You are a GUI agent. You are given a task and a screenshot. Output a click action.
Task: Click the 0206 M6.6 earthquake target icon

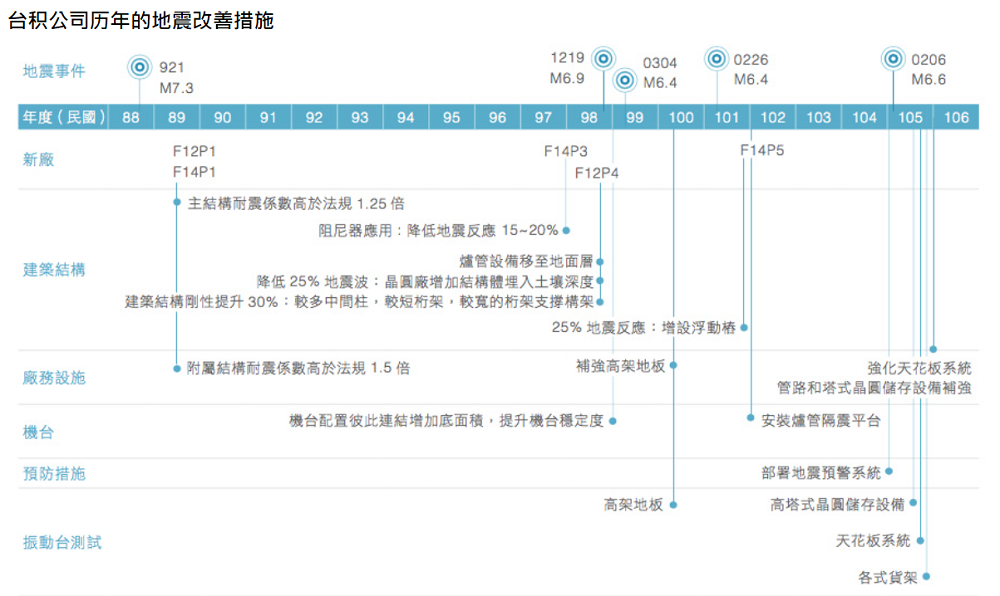point(893,59)
